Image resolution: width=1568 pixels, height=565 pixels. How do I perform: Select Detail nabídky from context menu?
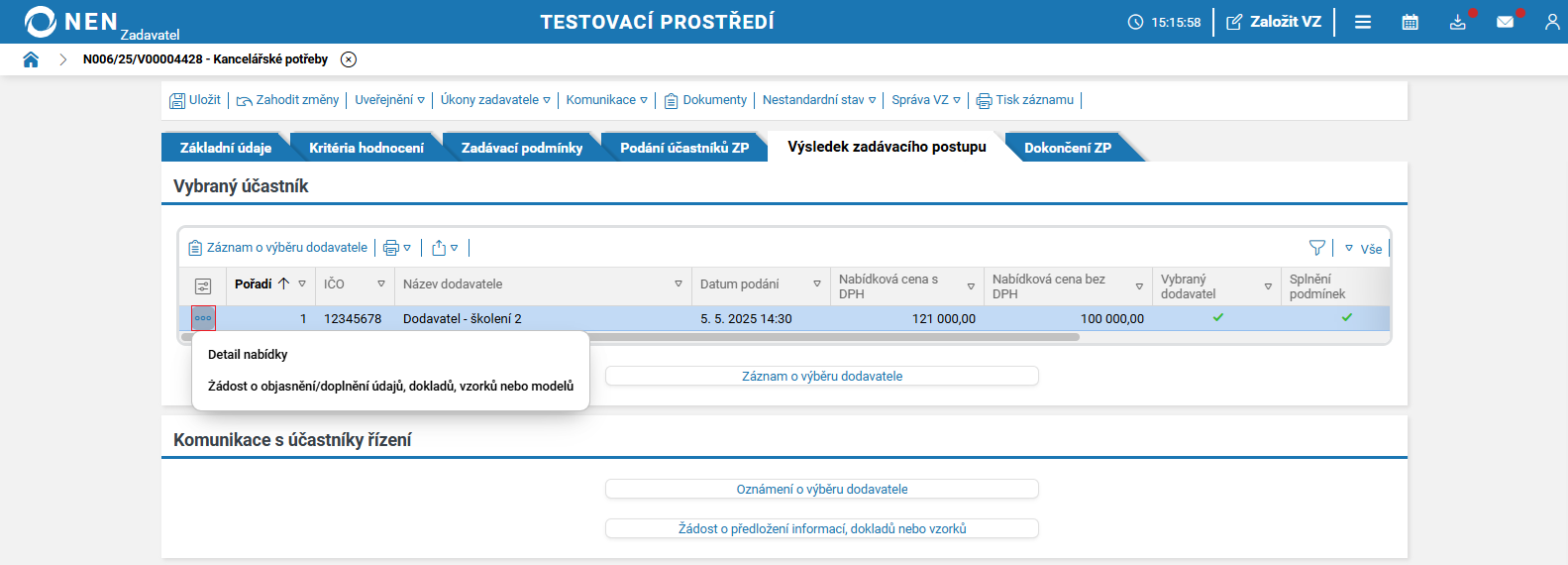tap(248, 355)
